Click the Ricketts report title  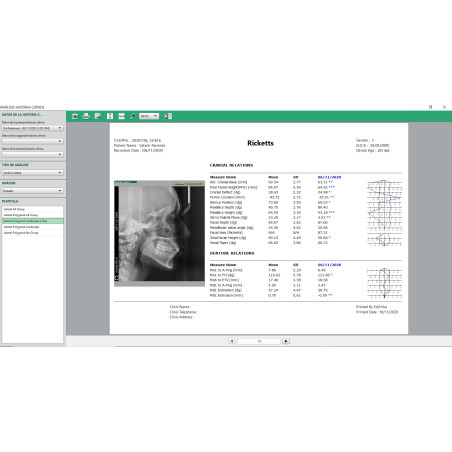260,143
